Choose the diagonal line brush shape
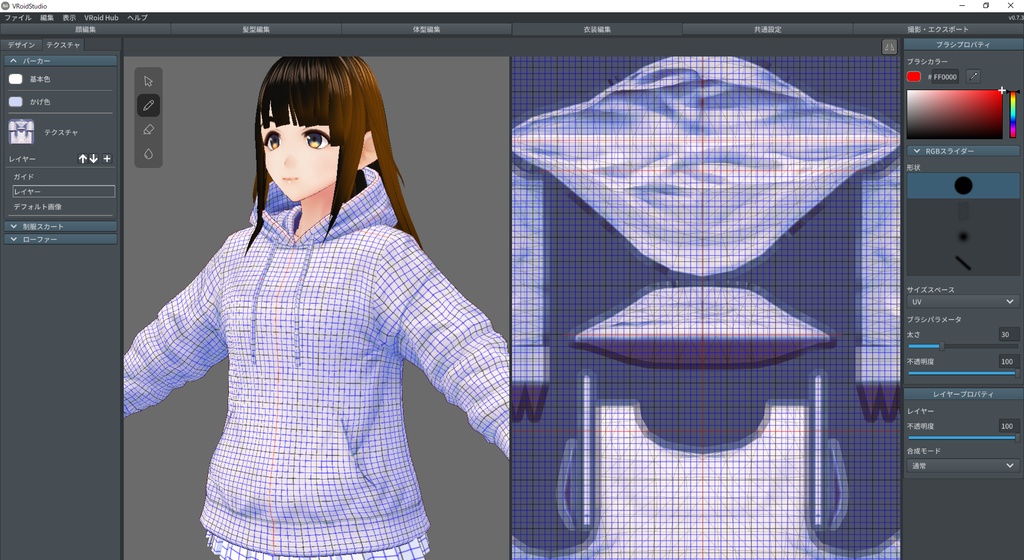 [963, 262]
